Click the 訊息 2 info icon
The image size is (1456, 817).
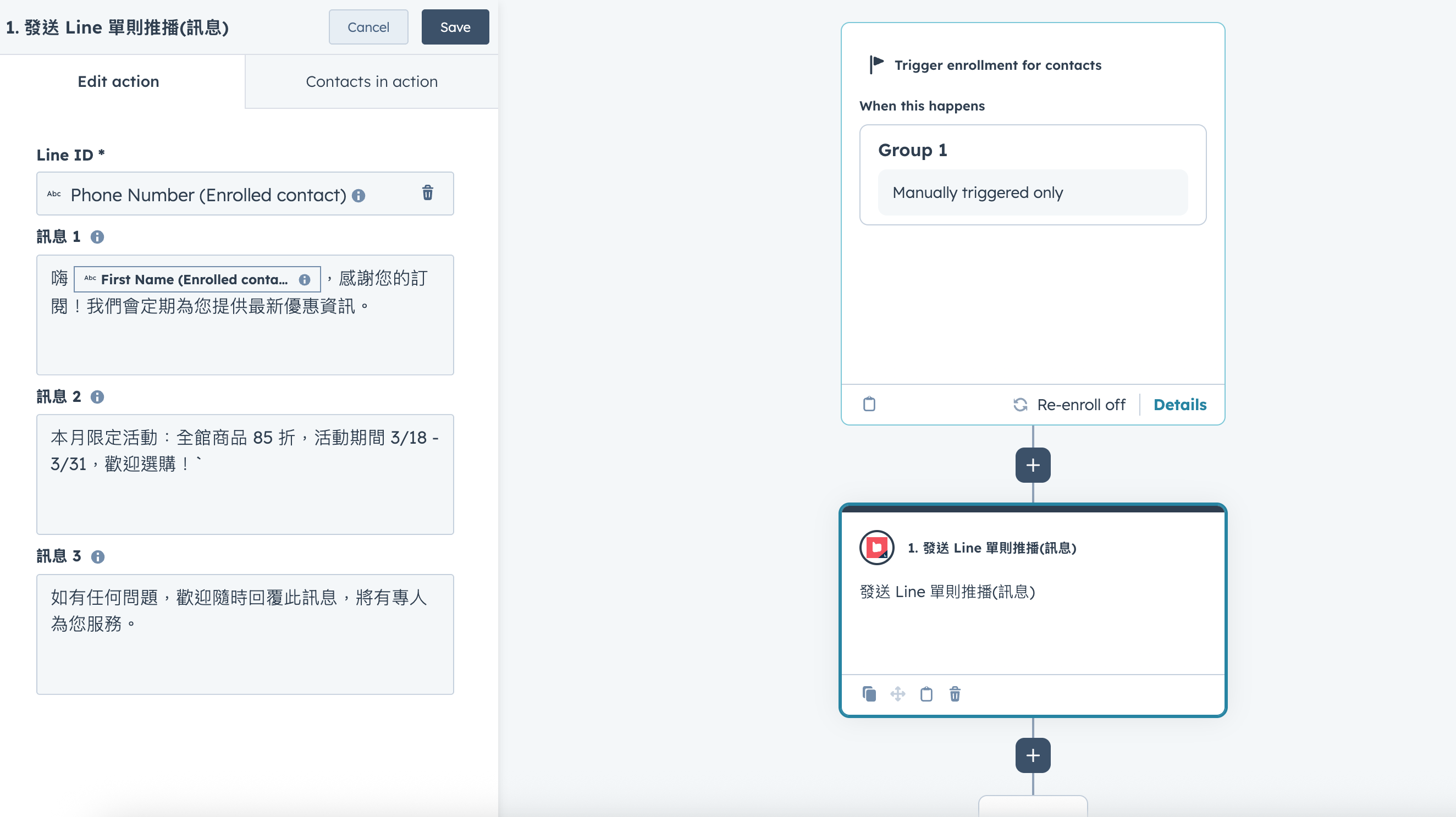click(97, 396)
